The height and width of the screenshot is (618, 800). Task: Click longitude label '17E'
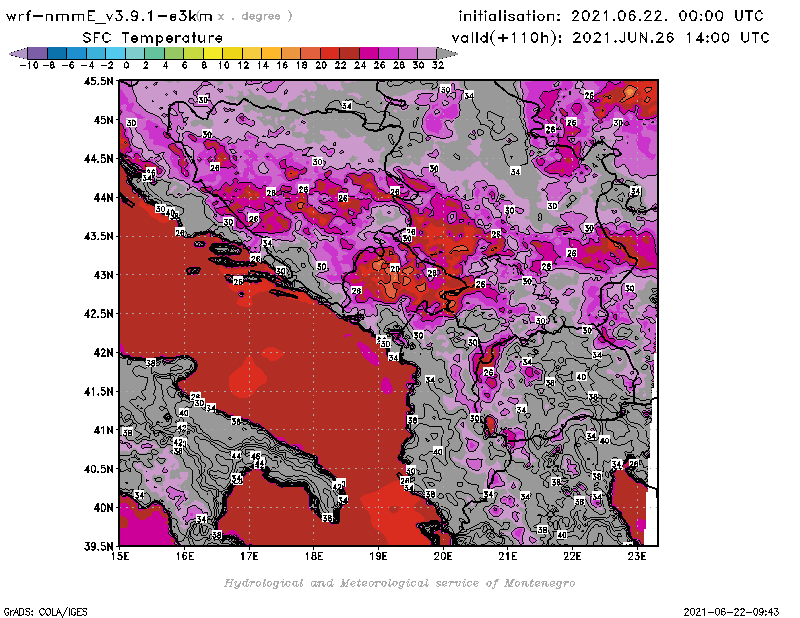click(249, 556)
